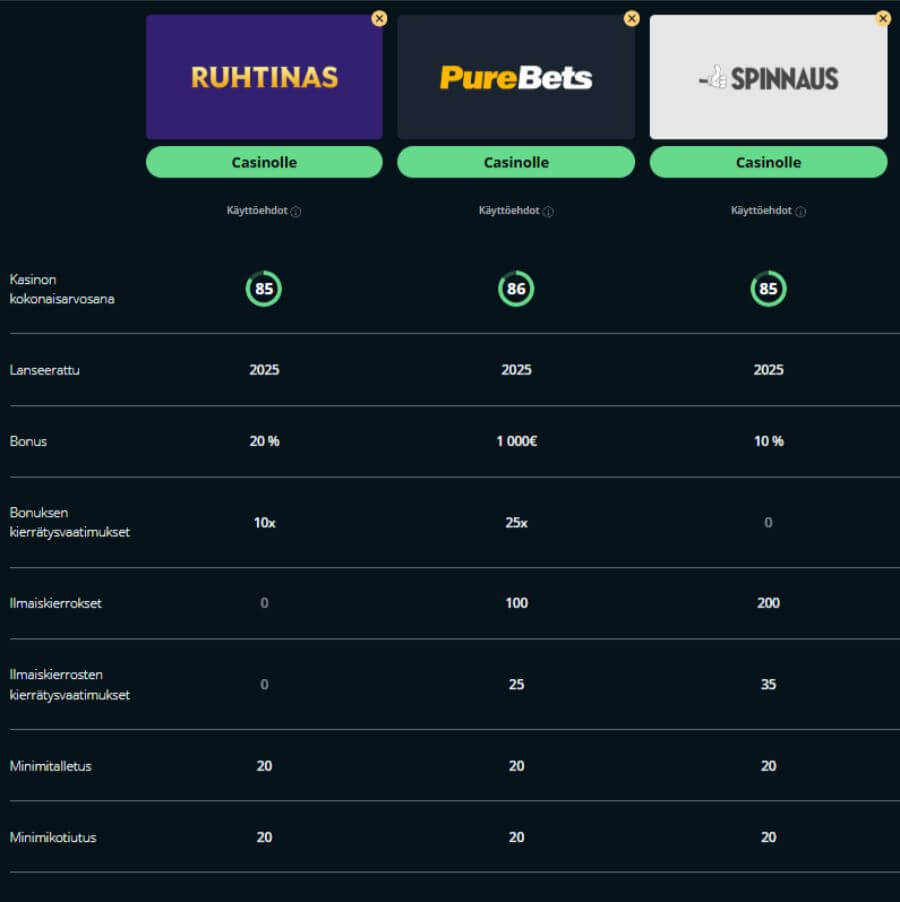Viewport: 900px width, 902px height.
Task: Remove Ruhtinas from the comparison
Action: pyautogui.click(x=379, y=18)
